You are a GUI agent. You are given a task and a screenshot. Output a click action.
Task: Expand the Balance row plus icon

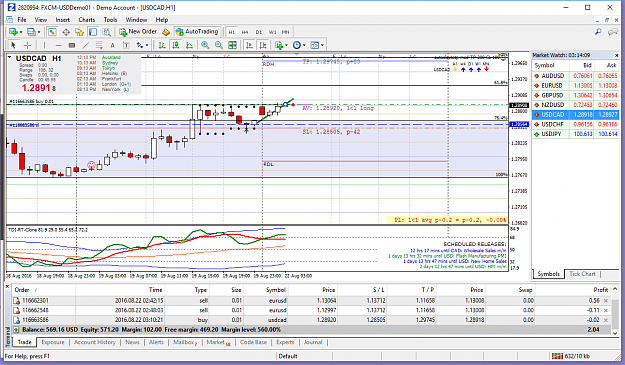[x=16, y=330]
